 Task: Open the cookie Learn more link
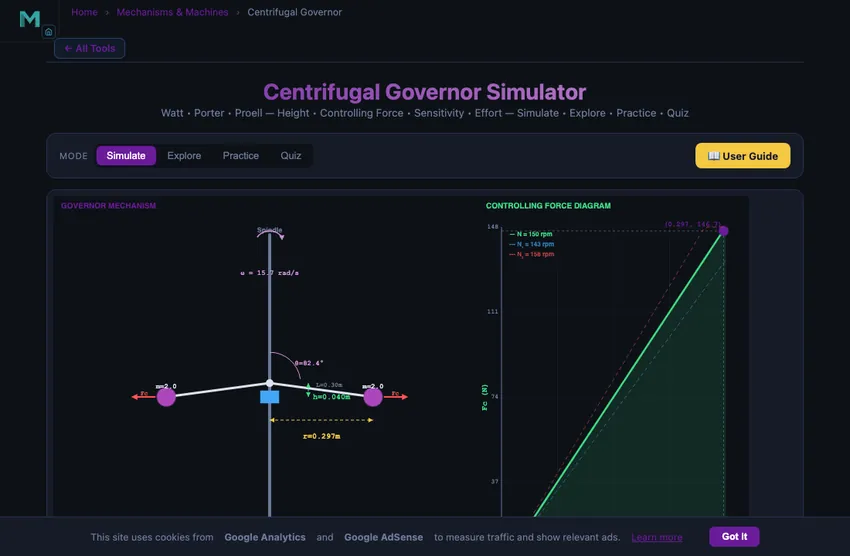point(656,537)
